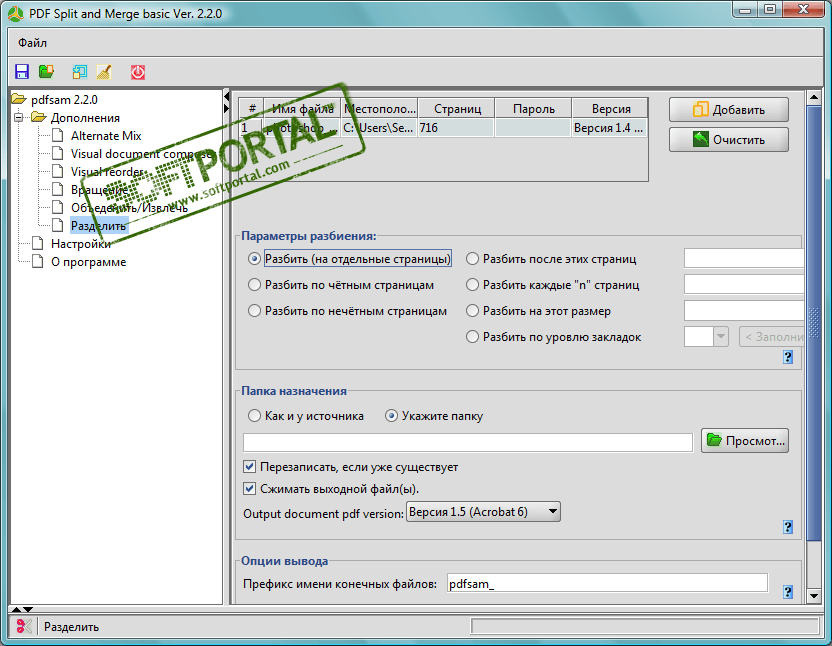Open the Output document pdf version dropdown
Viewport: 832px width, 646px height.
coord(483,512)
